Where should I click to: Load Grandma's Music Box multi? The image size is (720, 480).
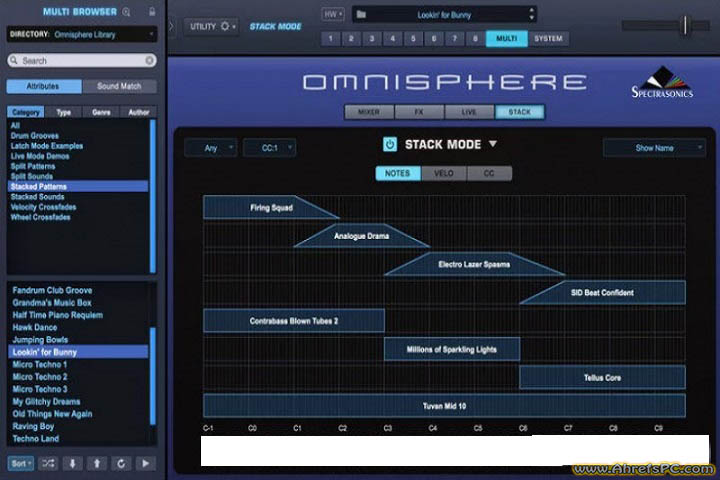tap(78, 303)
